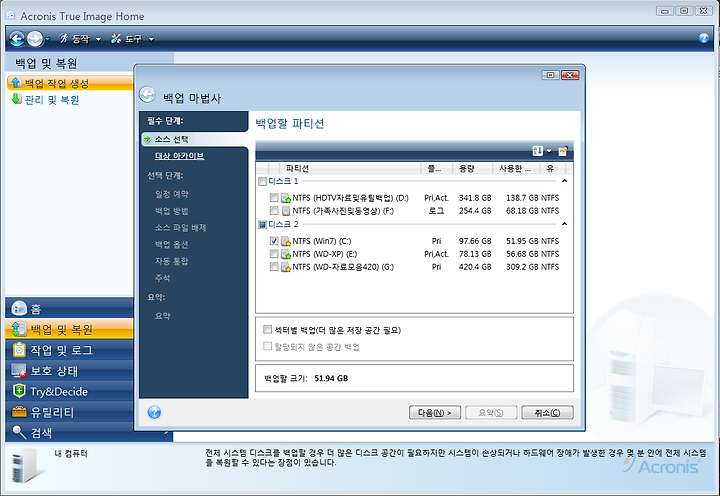Viewport: 720px width, 496px height.
Task: Enable 섹터별 백업 checkbox
Action: (x=267, y=329)
